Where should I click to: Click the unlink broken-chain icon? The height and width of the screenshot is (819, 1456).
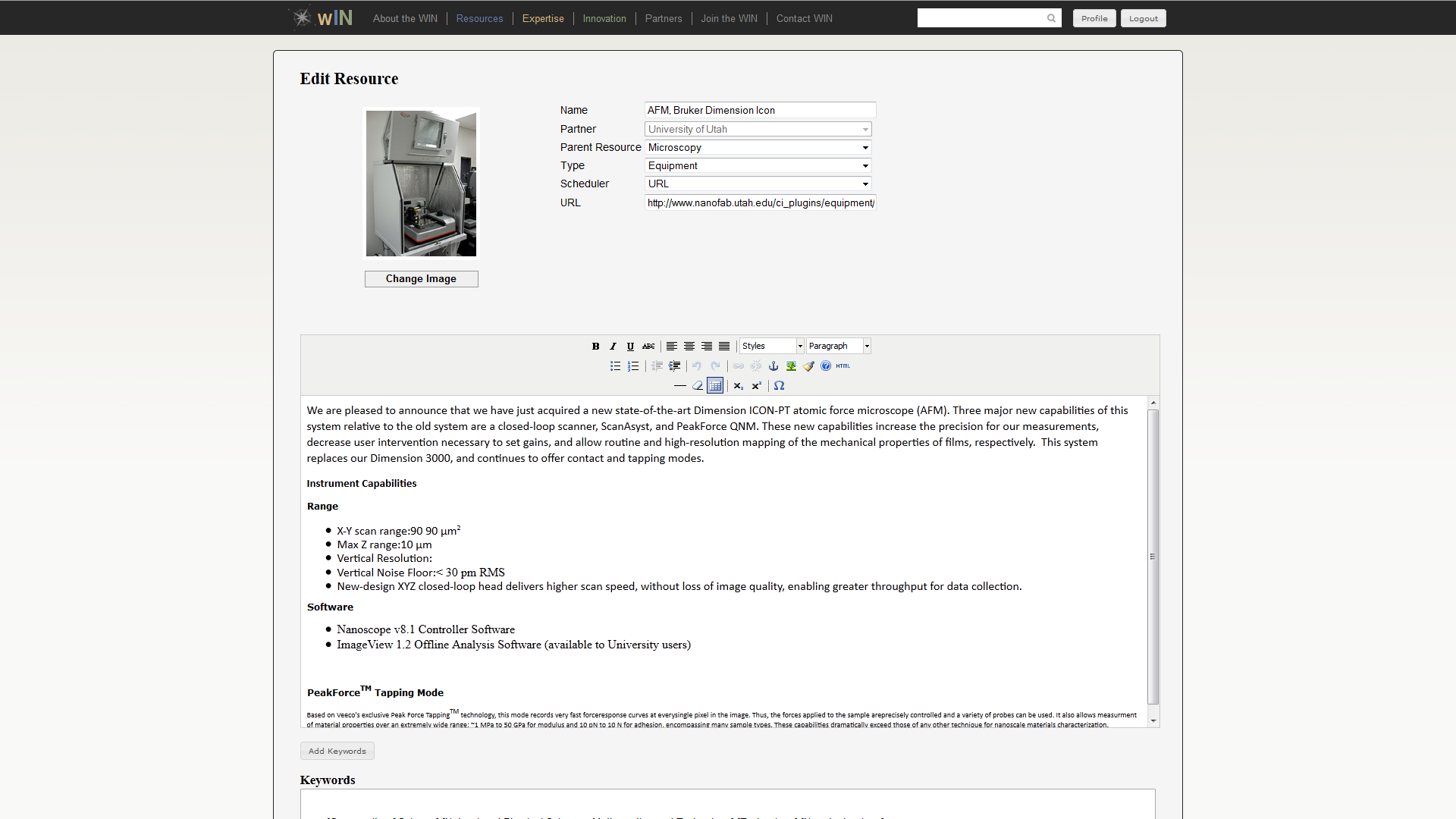[x=756, y=366]
